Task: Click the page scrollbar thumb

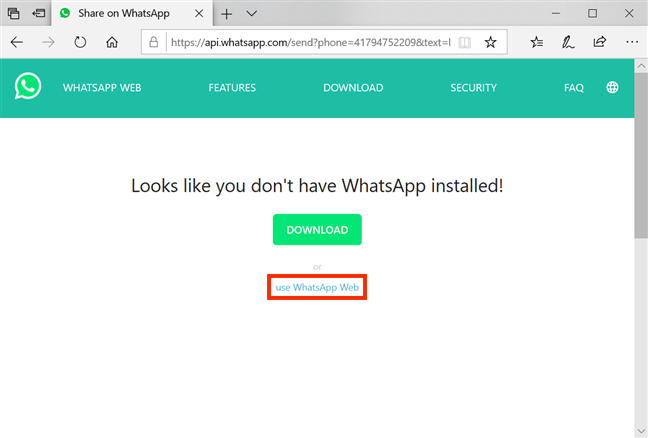Action: tap(641, 155)
